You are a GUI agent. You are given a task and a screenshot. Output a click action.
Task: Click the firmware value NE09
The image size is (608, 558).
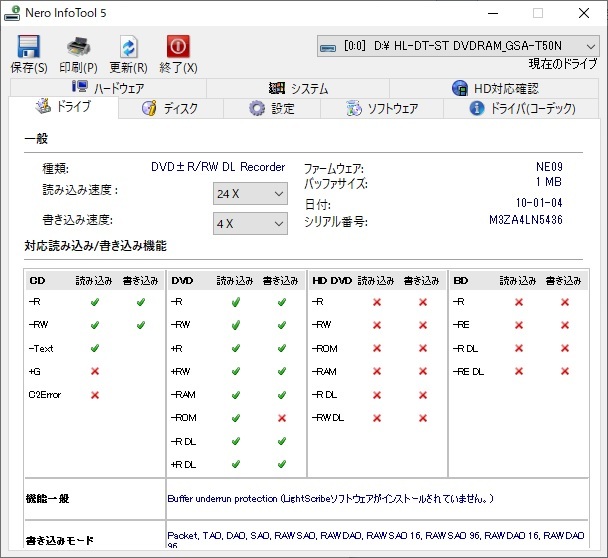[549, 167]
